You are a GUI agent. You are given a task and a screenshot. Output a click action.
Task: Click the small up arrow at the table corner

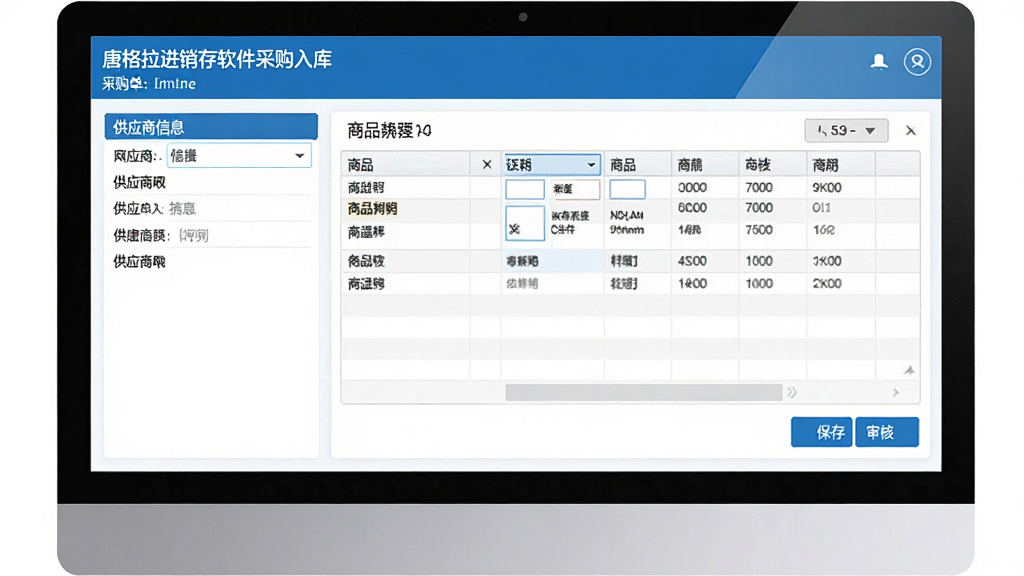(909, 370)
